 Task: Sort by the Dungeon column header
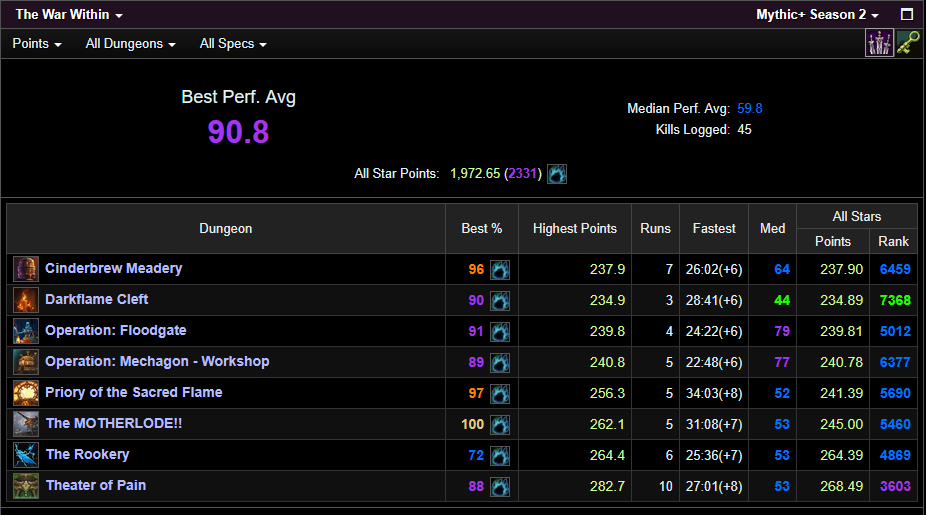[226, 229]
